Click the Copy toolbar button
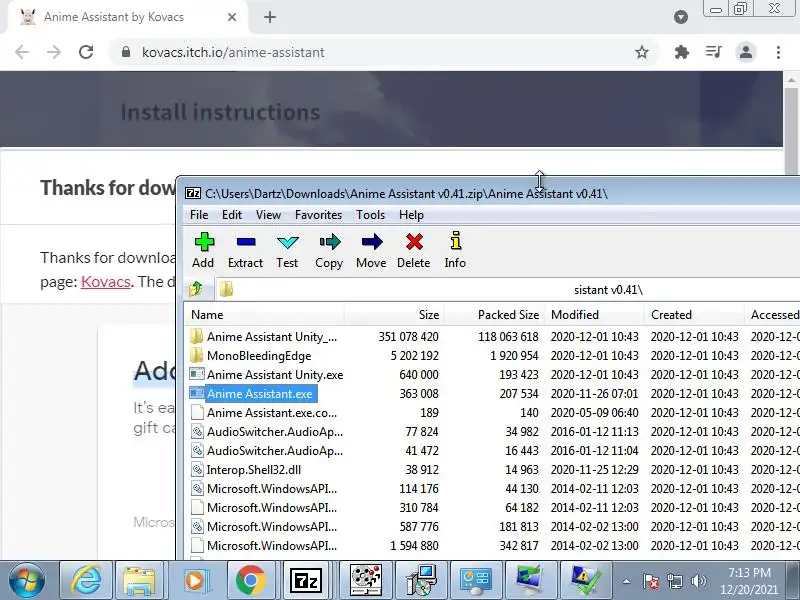800x600 pixels. click(329, 250)
